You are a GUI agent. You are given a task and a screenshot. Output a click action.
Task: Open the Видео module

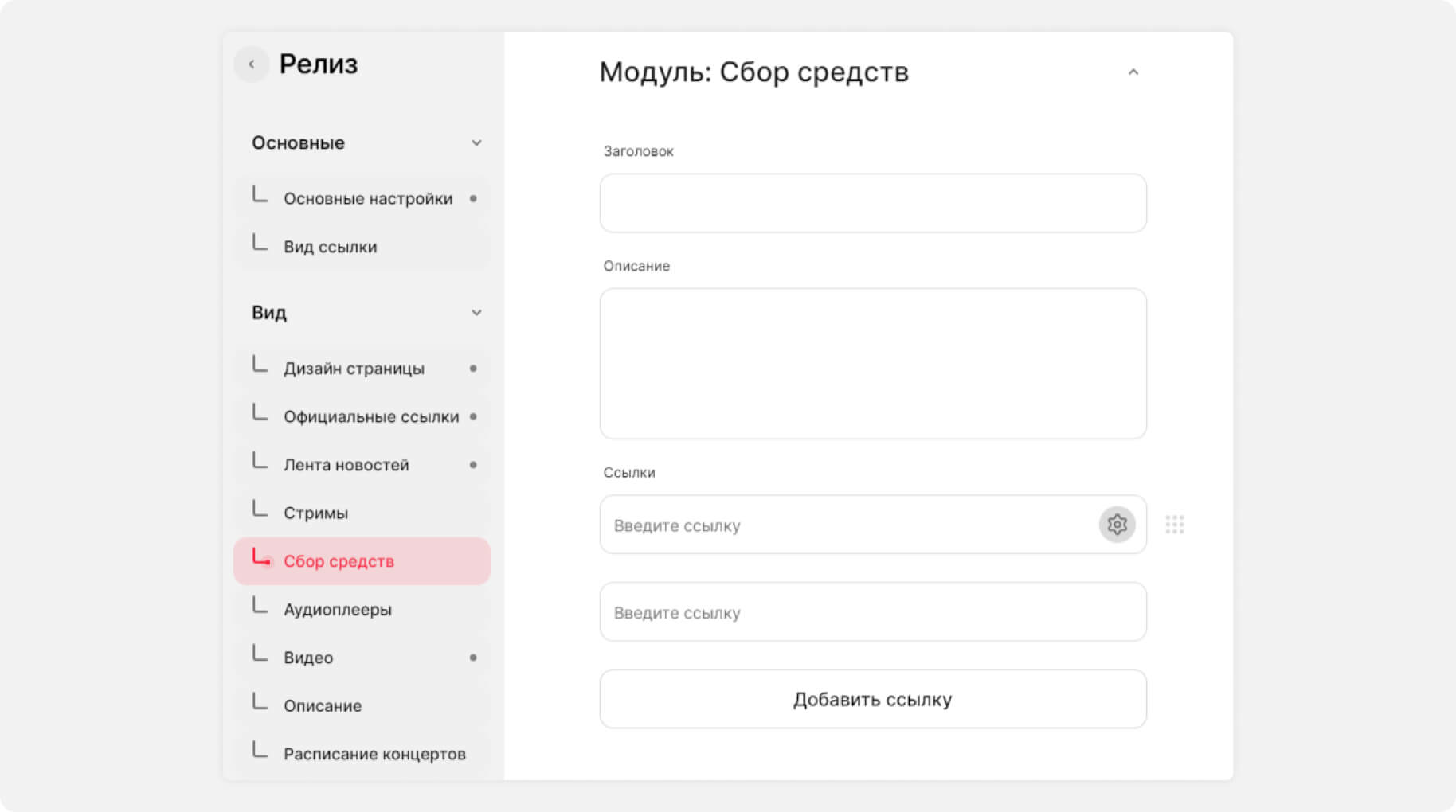point(308,658)
